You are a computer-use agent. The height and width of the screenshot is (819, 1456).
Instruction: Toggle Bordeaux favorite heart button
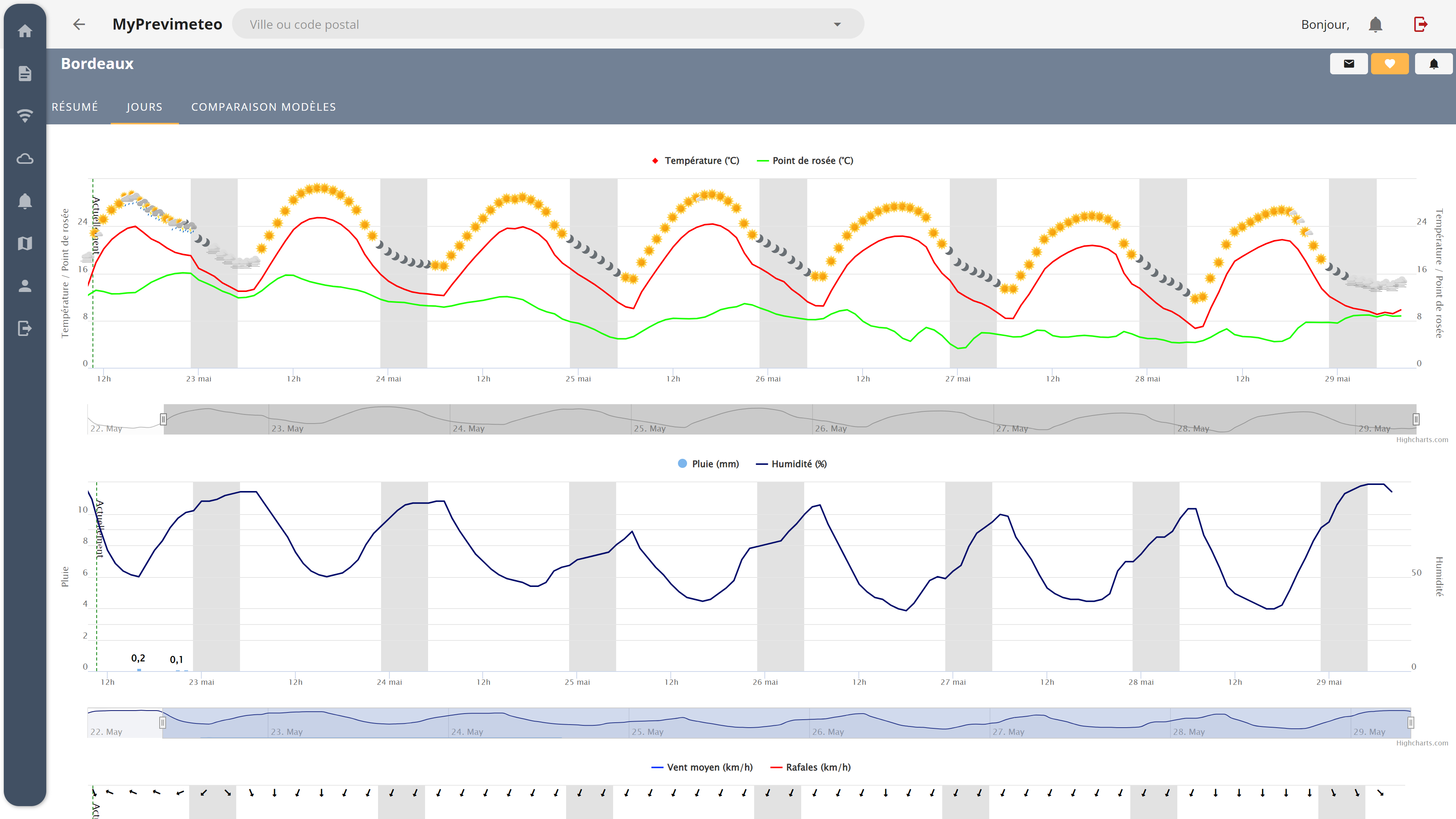[1390, 63]
